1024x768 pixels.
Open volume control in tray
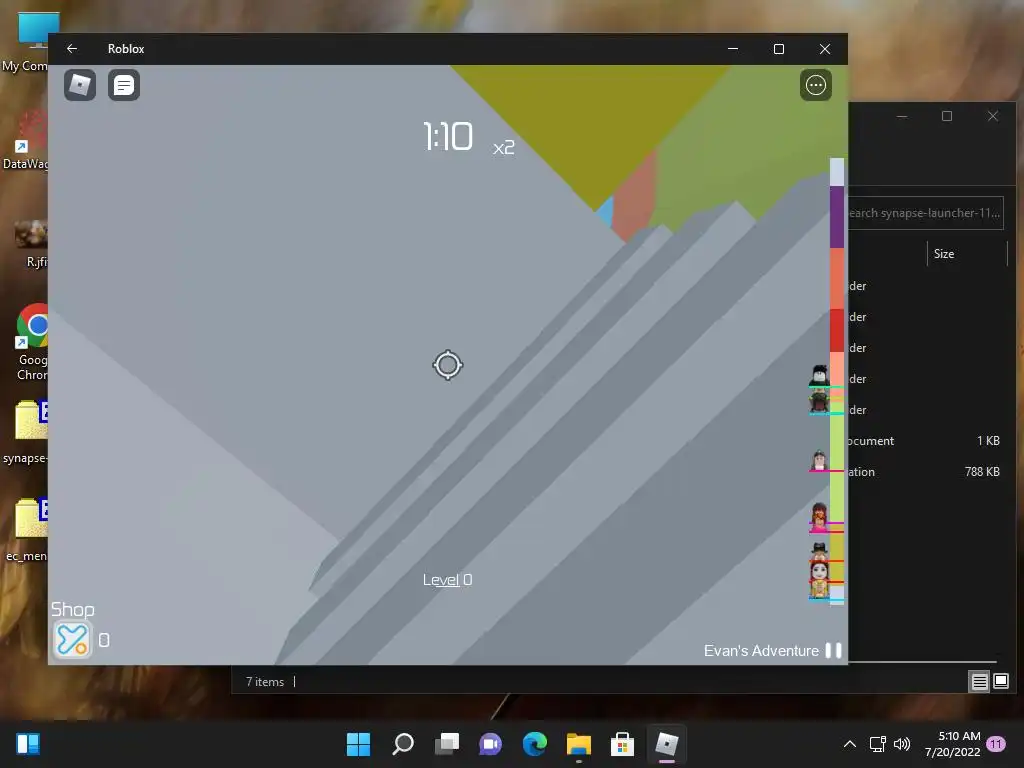(902, 744)
